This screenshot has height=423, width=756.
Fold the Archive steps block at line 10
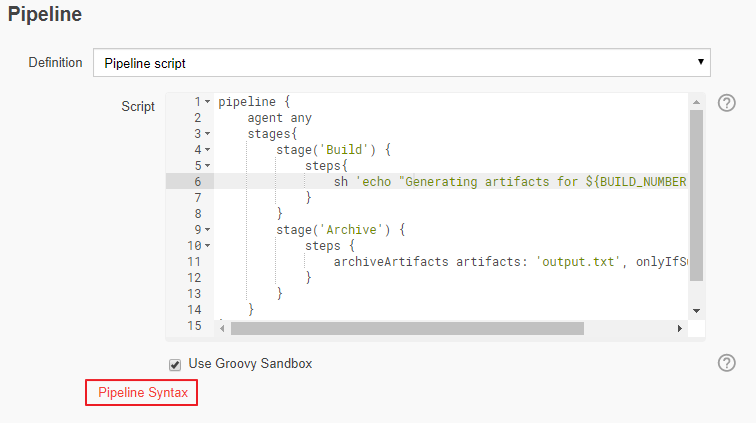[x=207, y=246]
